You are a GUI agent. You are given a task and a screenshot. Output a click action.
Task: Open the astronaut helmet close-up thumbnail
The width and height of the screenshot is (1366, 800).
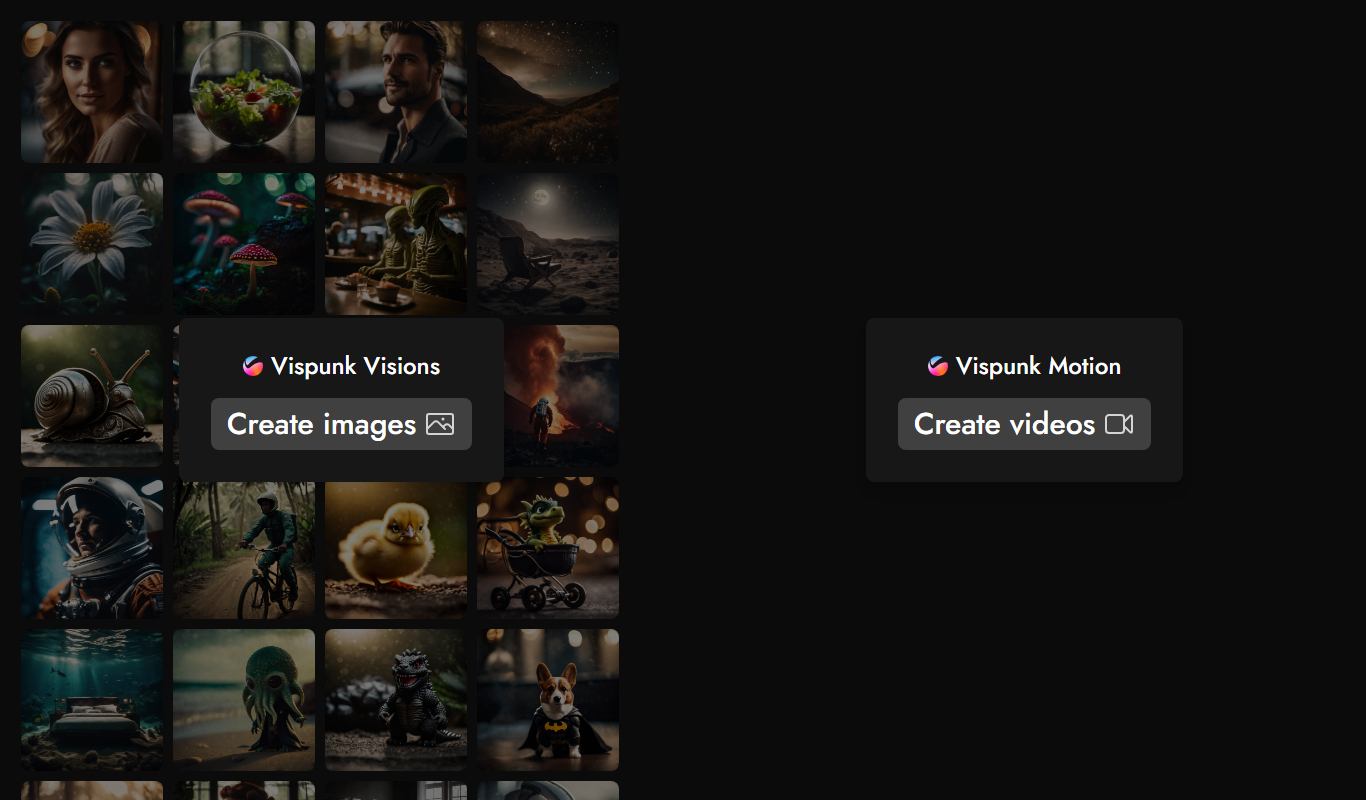(92, 548)
